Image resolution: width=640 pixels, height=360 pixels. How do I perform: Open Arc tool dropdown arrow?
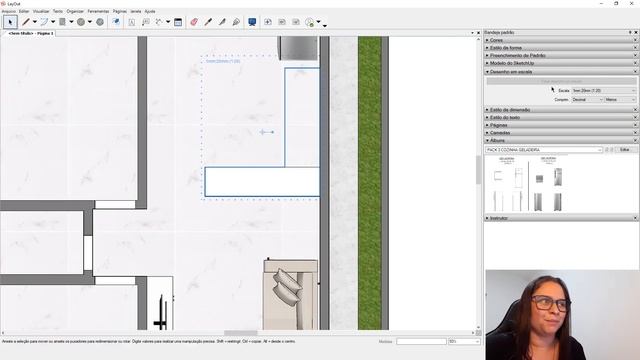pyautogui.click(x=53, y=22)
